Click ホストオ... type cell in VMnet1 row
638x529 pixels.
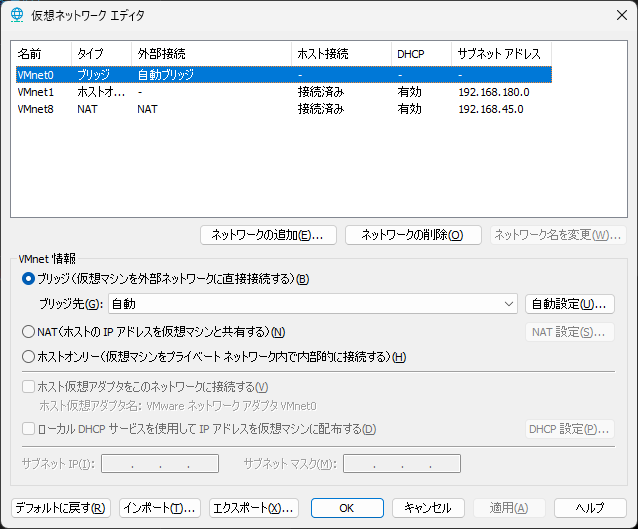pos(101,92)
